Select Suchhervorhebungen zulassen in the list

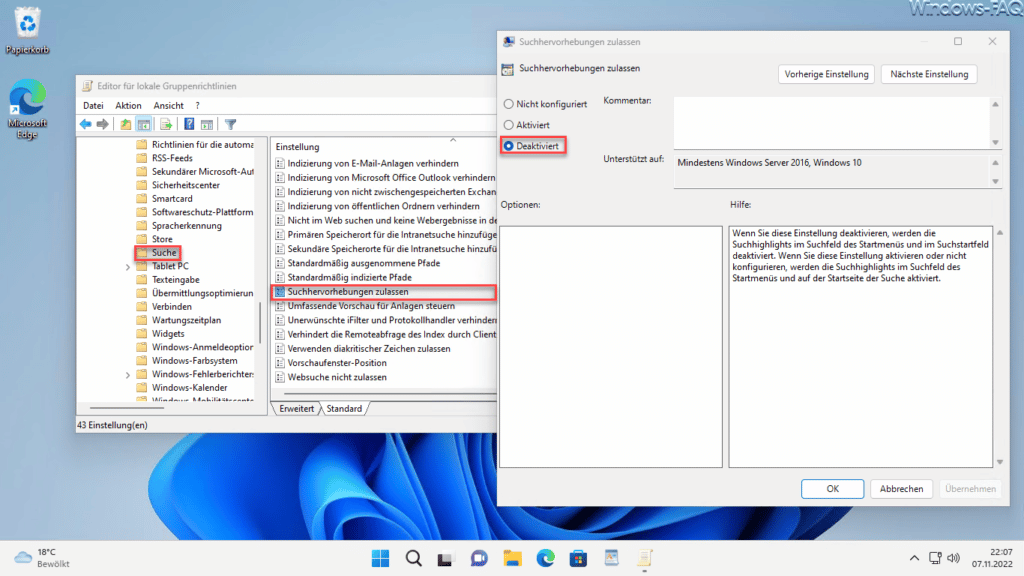point(384,292)
